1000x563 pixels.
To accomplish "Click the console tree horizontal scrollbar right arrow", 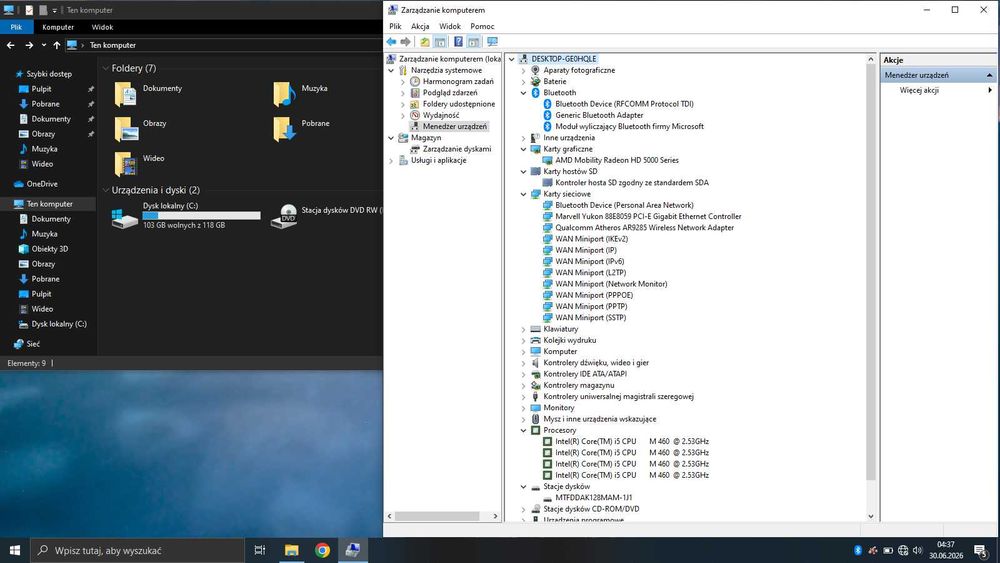I will 496,516.
